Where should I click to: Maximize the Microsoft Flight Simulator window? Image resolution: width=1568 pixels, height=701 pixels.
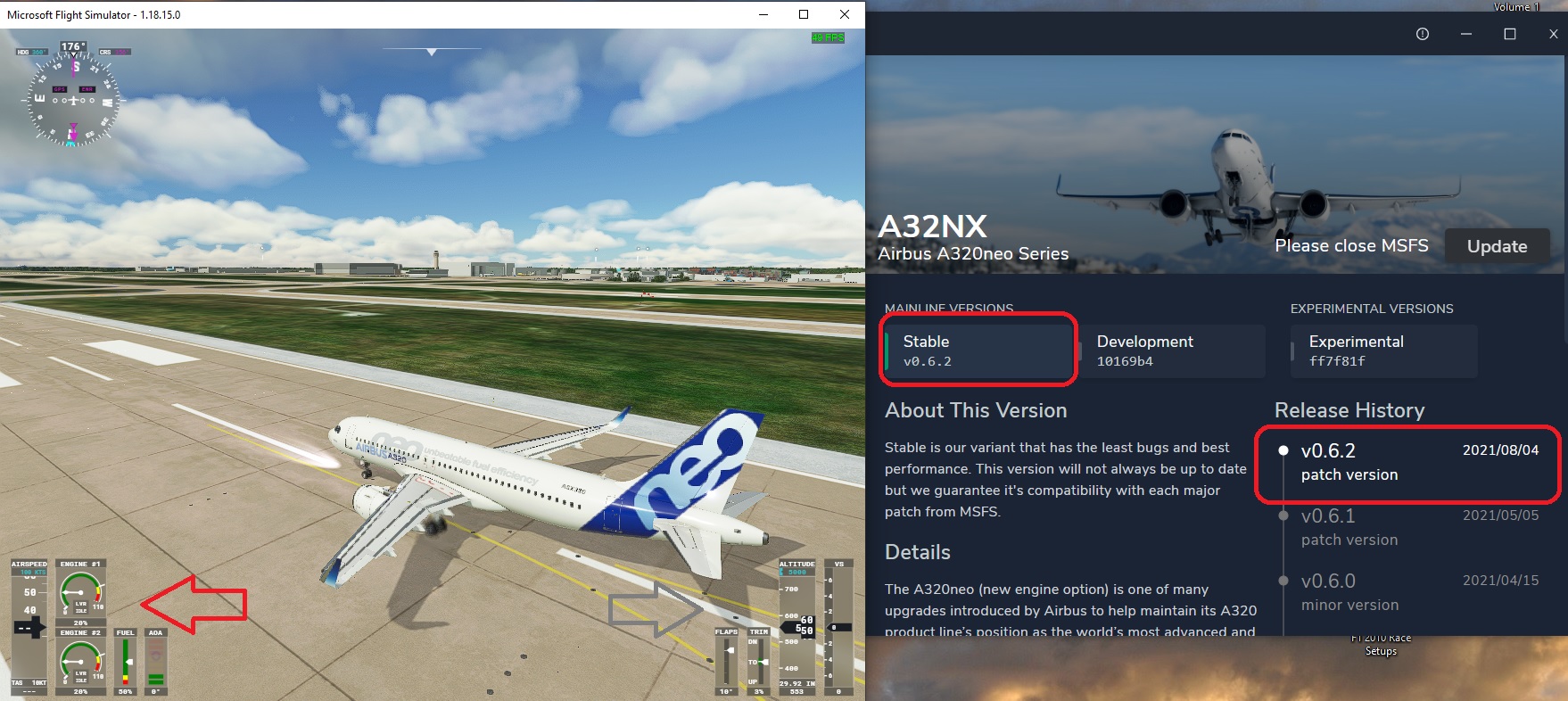tap(804, 14)
